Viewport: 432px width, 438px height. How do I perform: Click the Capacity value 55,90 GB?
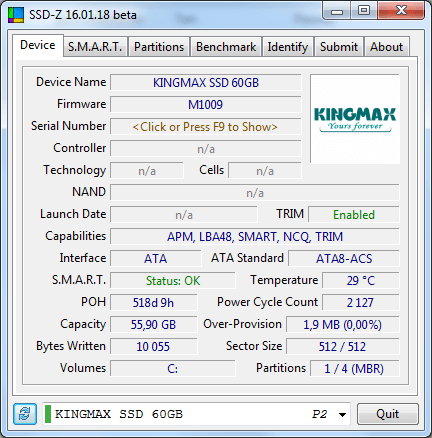tap(153, 325)
